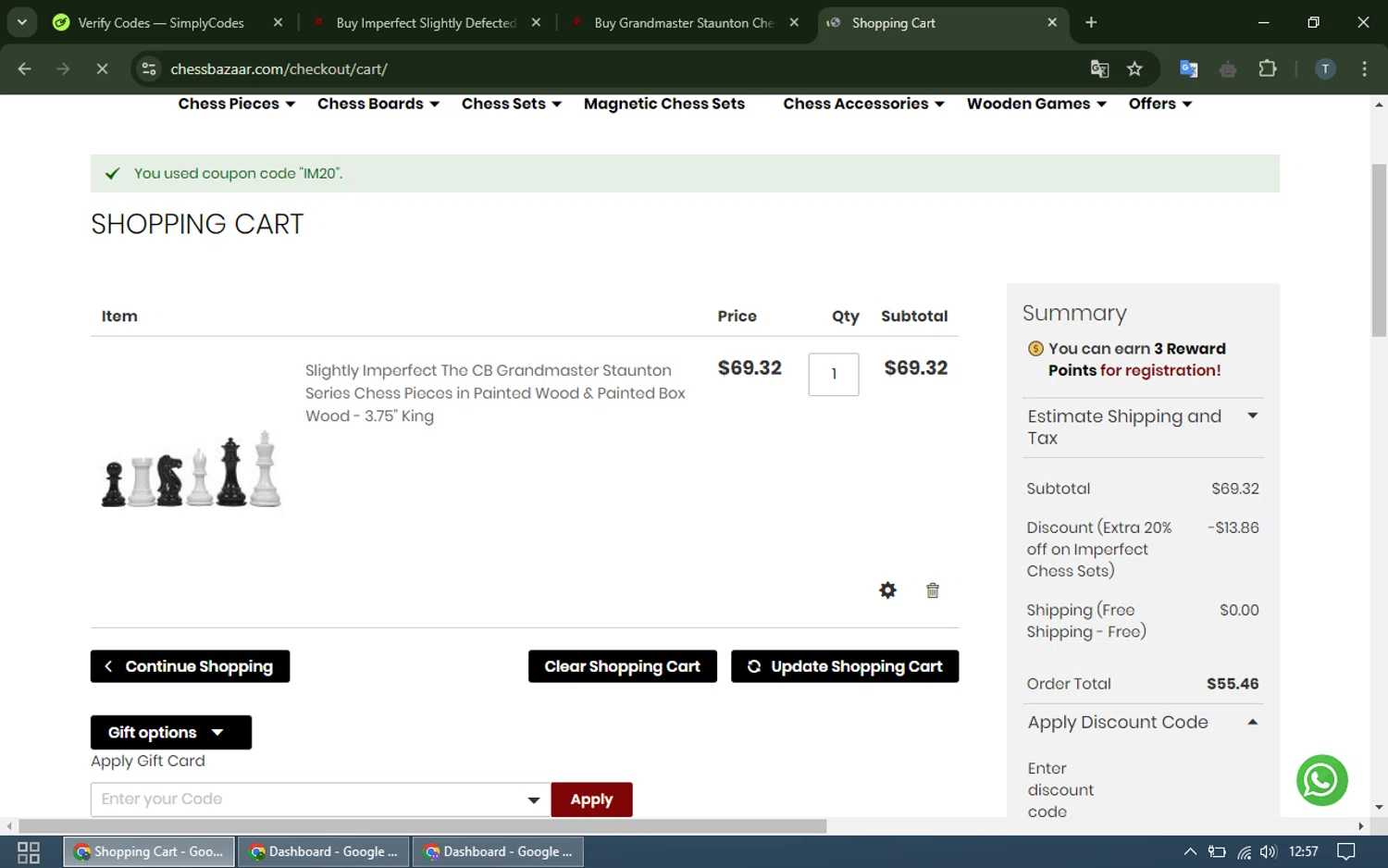Click 'for registration!' reward link
Viewport: 1388px width, 868px height.
click(x=1160, y=370)
